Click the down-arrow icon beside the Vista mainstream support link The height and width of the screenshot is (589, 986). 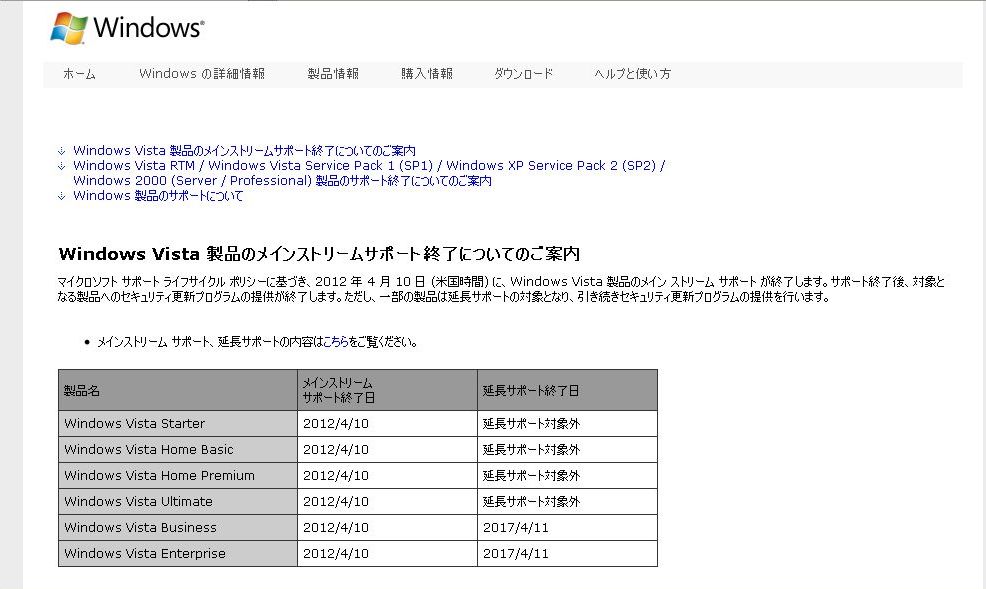pyautogui.click(x=62, y=151)
